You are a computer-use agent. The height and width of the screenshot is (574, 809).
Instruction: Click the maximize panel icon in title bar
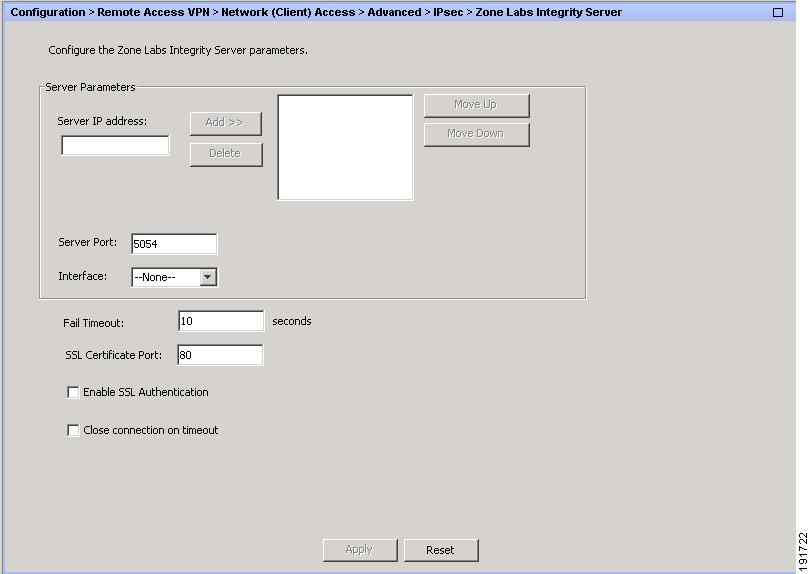(x=778, y=12)
